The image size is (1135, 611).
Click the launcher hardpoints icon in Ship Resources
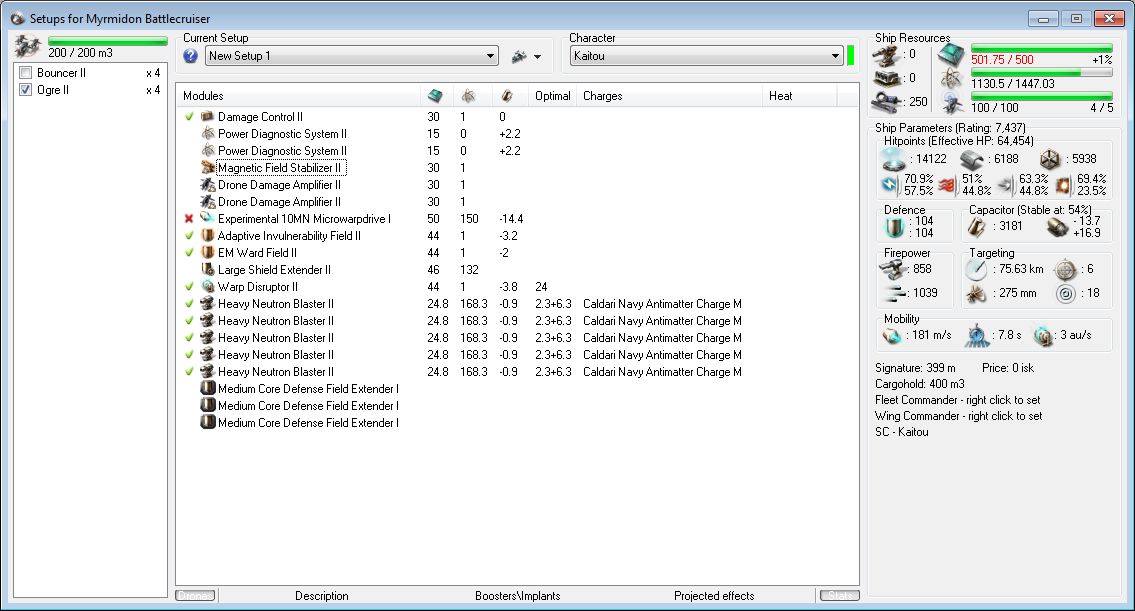pyautogui.click(x=886, y=77)
